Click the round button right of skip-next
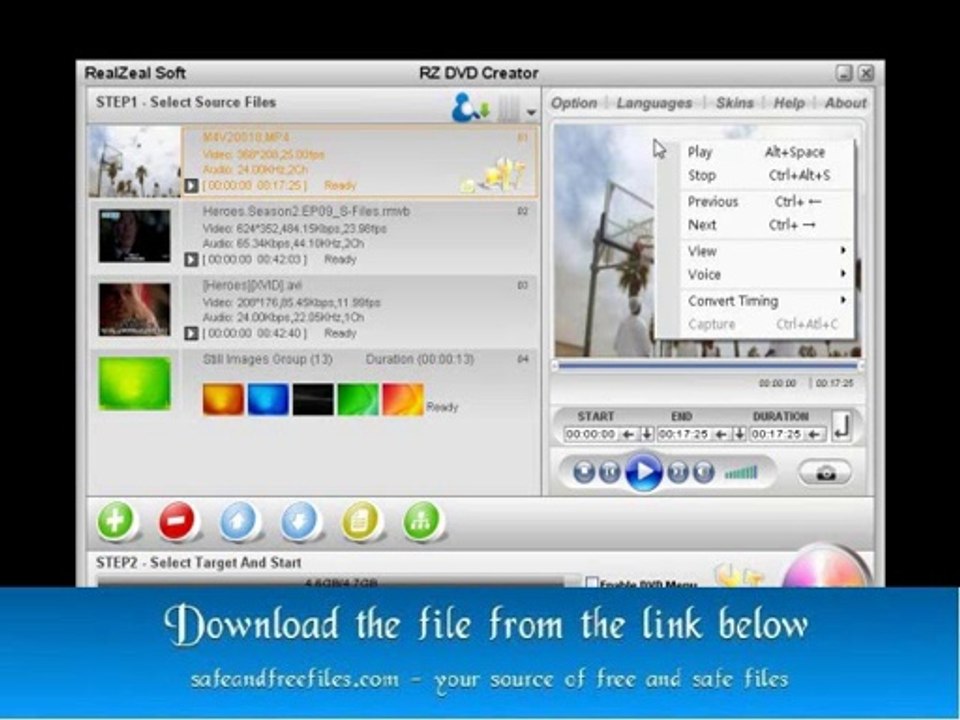The height and width of the screenshot is (720, 960). pos(703,472)
